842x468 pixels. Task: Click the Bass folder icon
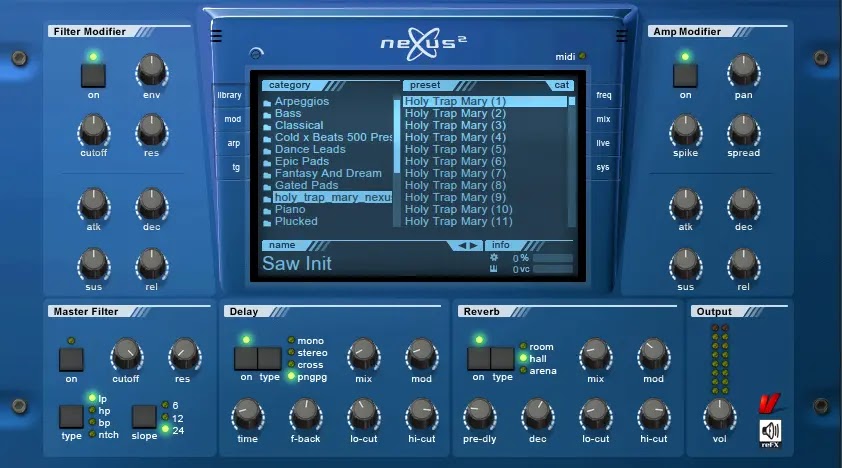click(x=267, y=114)
